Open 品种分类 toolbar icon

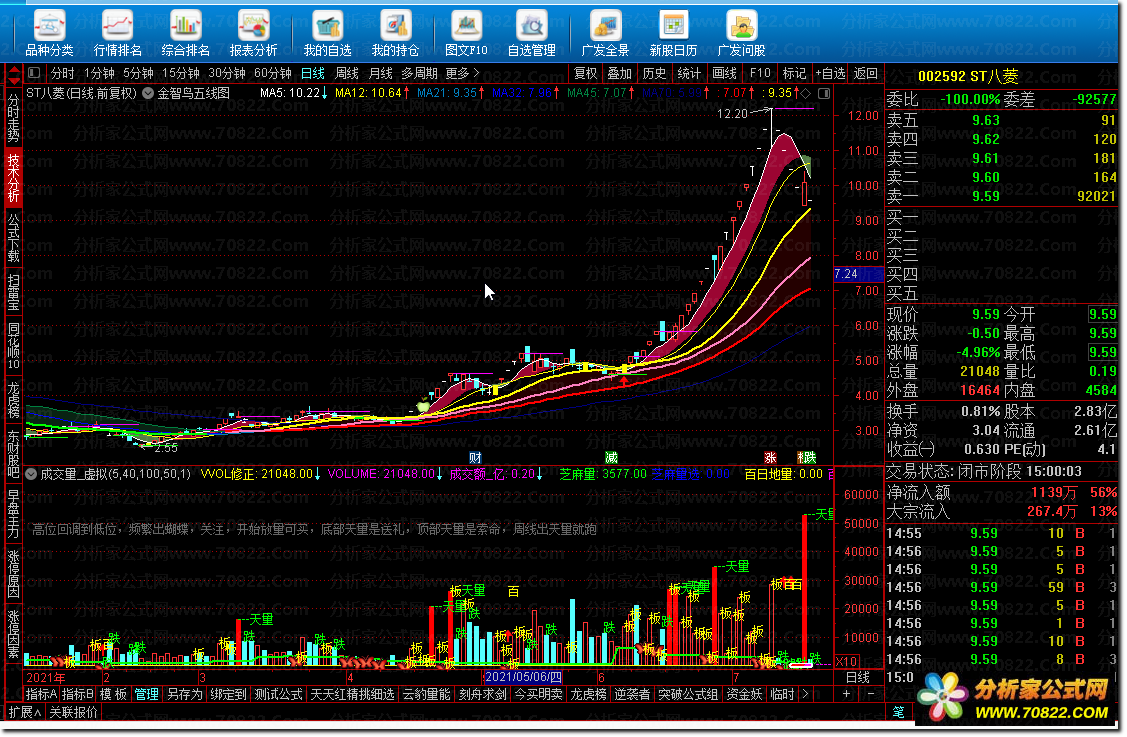(49, 33)
